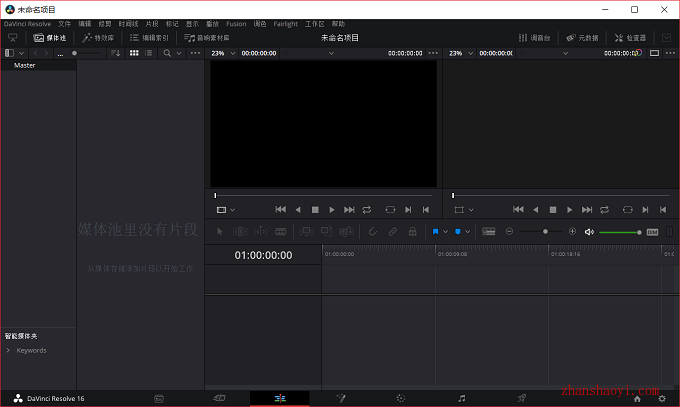Click the replace clip edit icon
Screen dimensions: 680x407
347,232
